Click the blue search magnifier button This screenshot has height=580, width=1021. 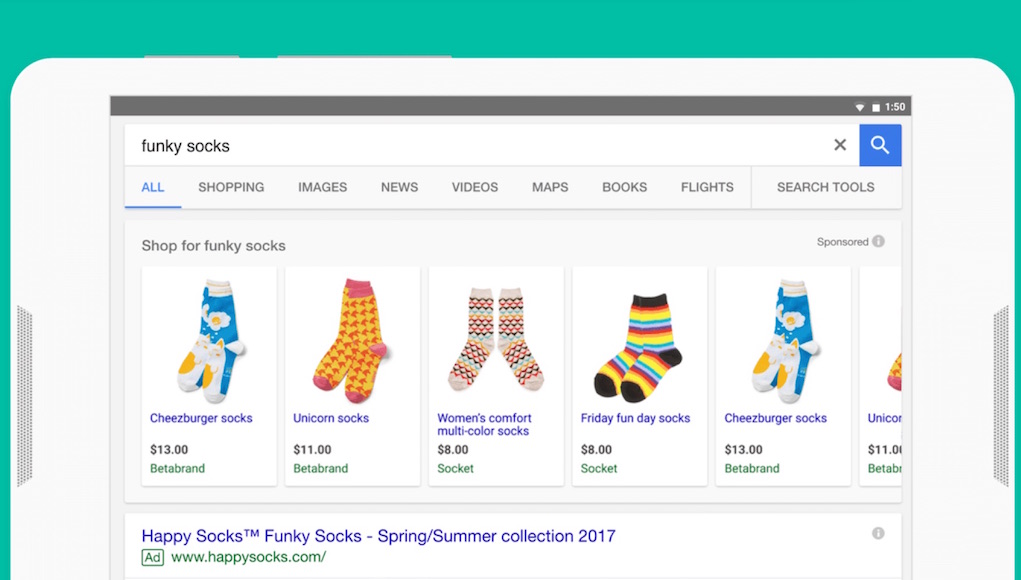coord(880,145)
